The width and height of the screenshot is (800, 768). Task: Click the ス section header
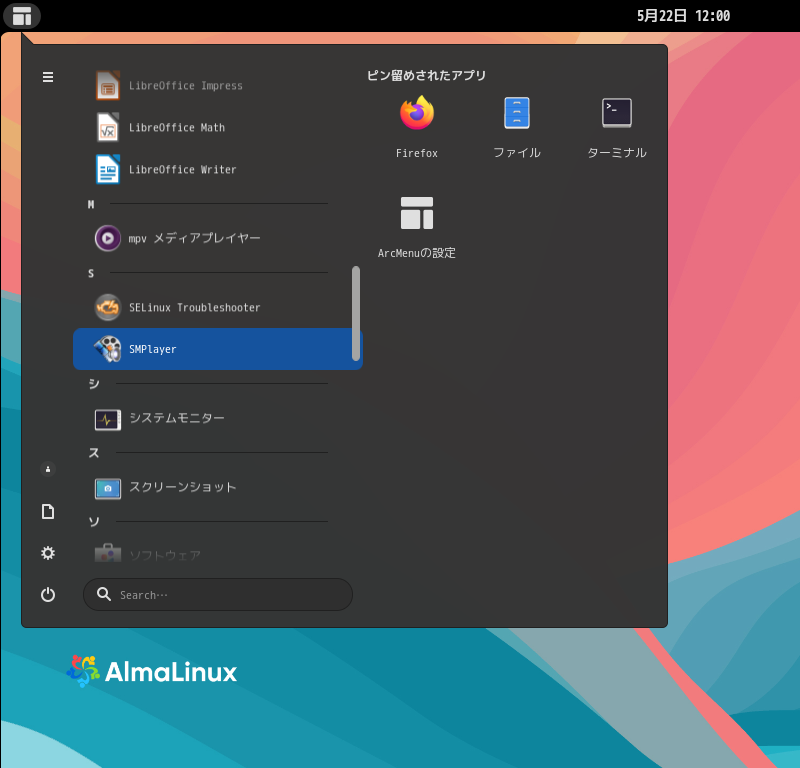(94, 453)
